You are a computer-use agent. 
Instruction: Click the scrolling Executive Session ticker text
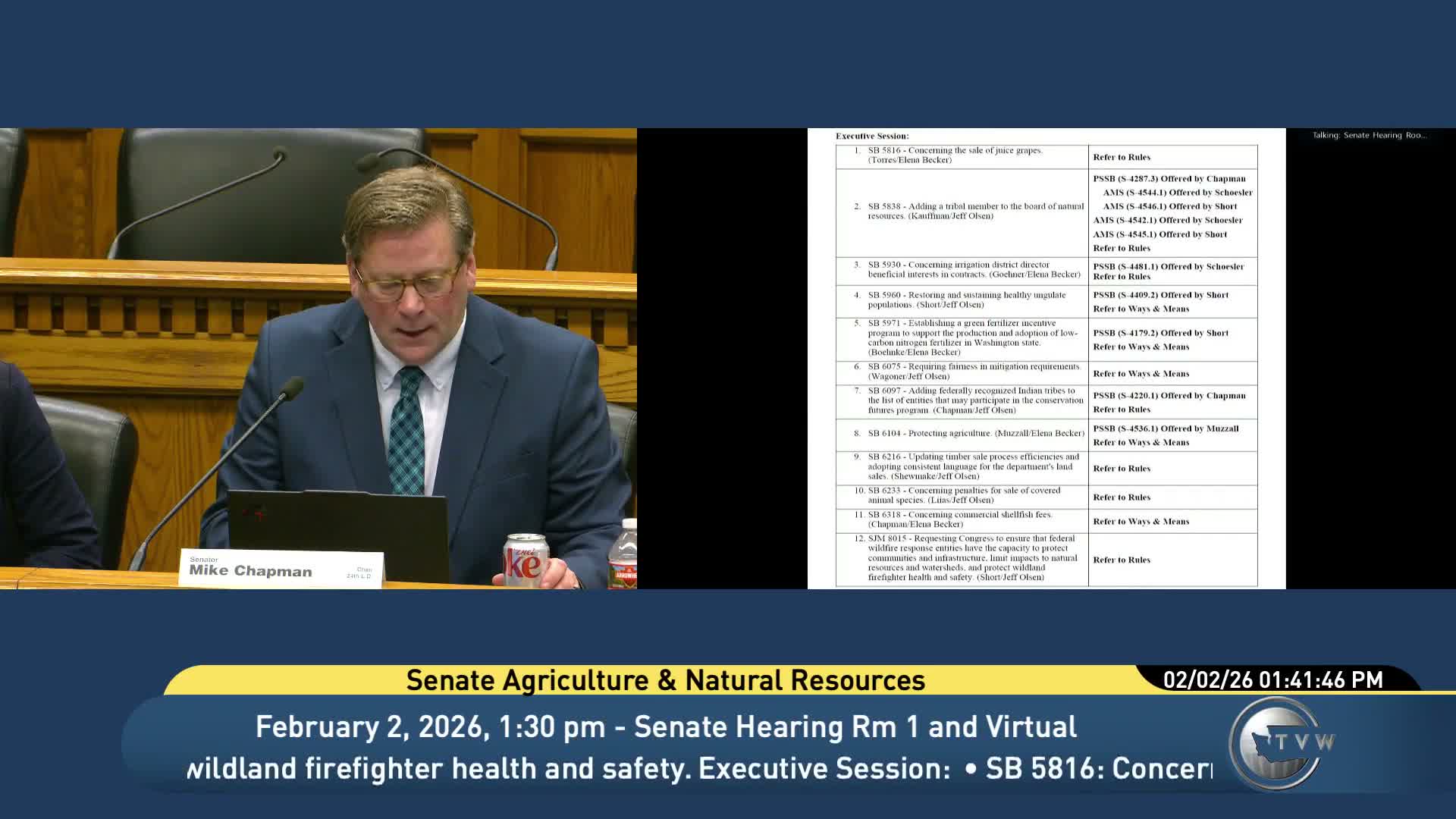[x=698, y=768]
